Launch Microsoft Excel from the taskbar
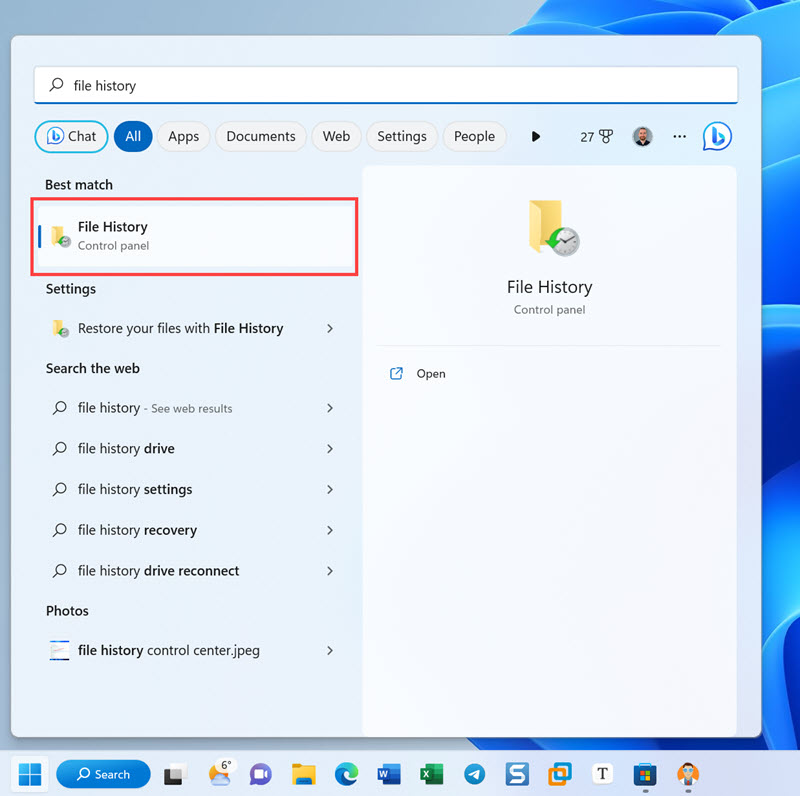The width and height of the screenshot is (800, 796). click(x=432, y=775)
